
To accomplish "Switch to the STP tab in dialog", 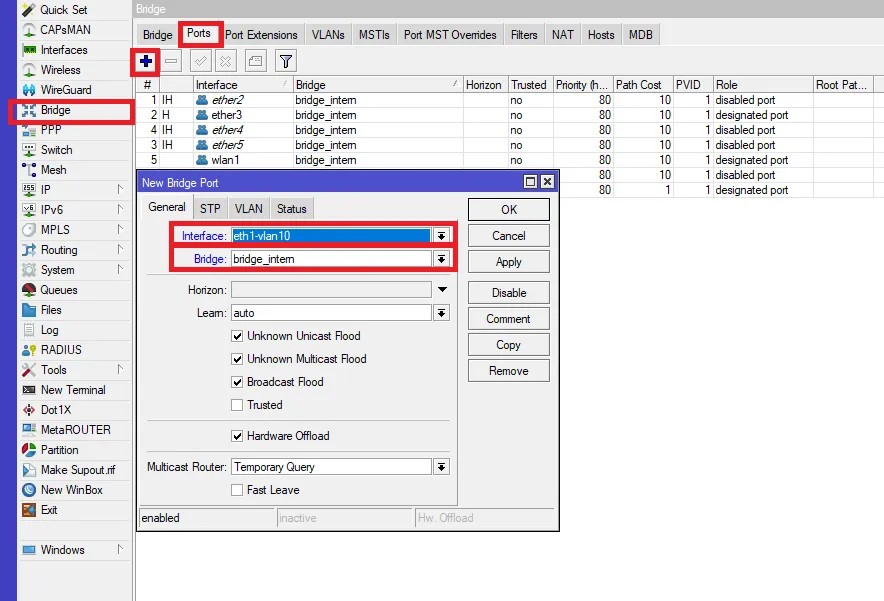I will click(x=210, y=208).
